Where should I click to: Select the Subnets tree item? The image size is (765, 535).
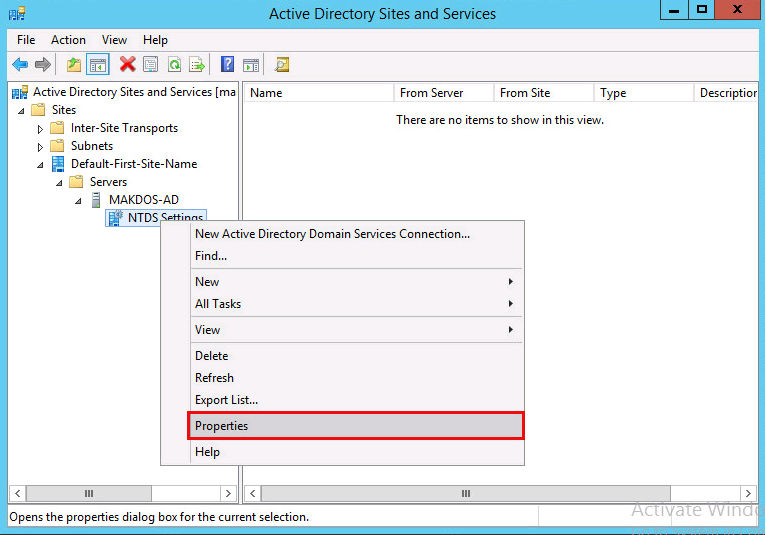pos(92,146)
